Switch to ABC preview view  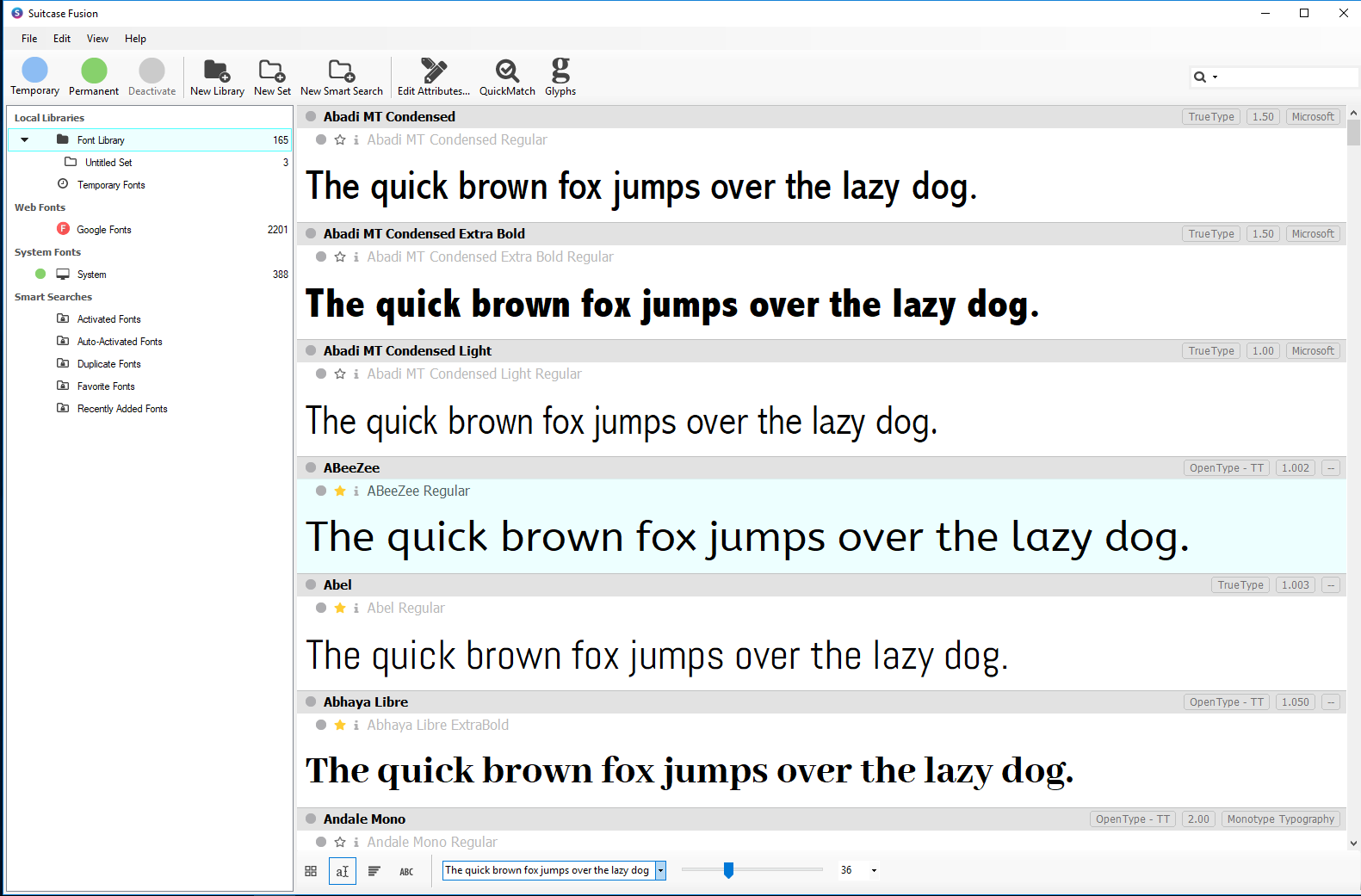[x=406, y=872]
